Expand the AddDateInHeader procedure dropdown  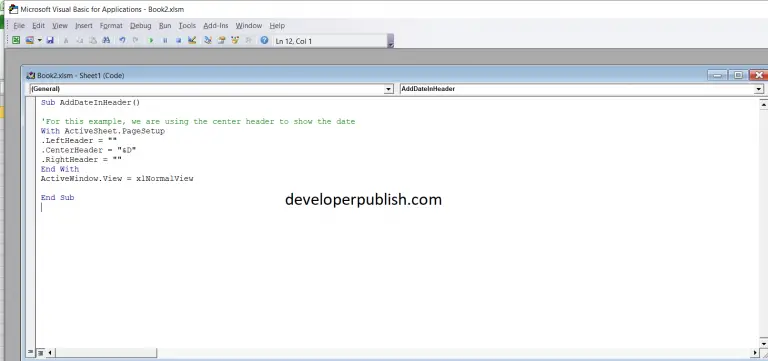(759, 89)
